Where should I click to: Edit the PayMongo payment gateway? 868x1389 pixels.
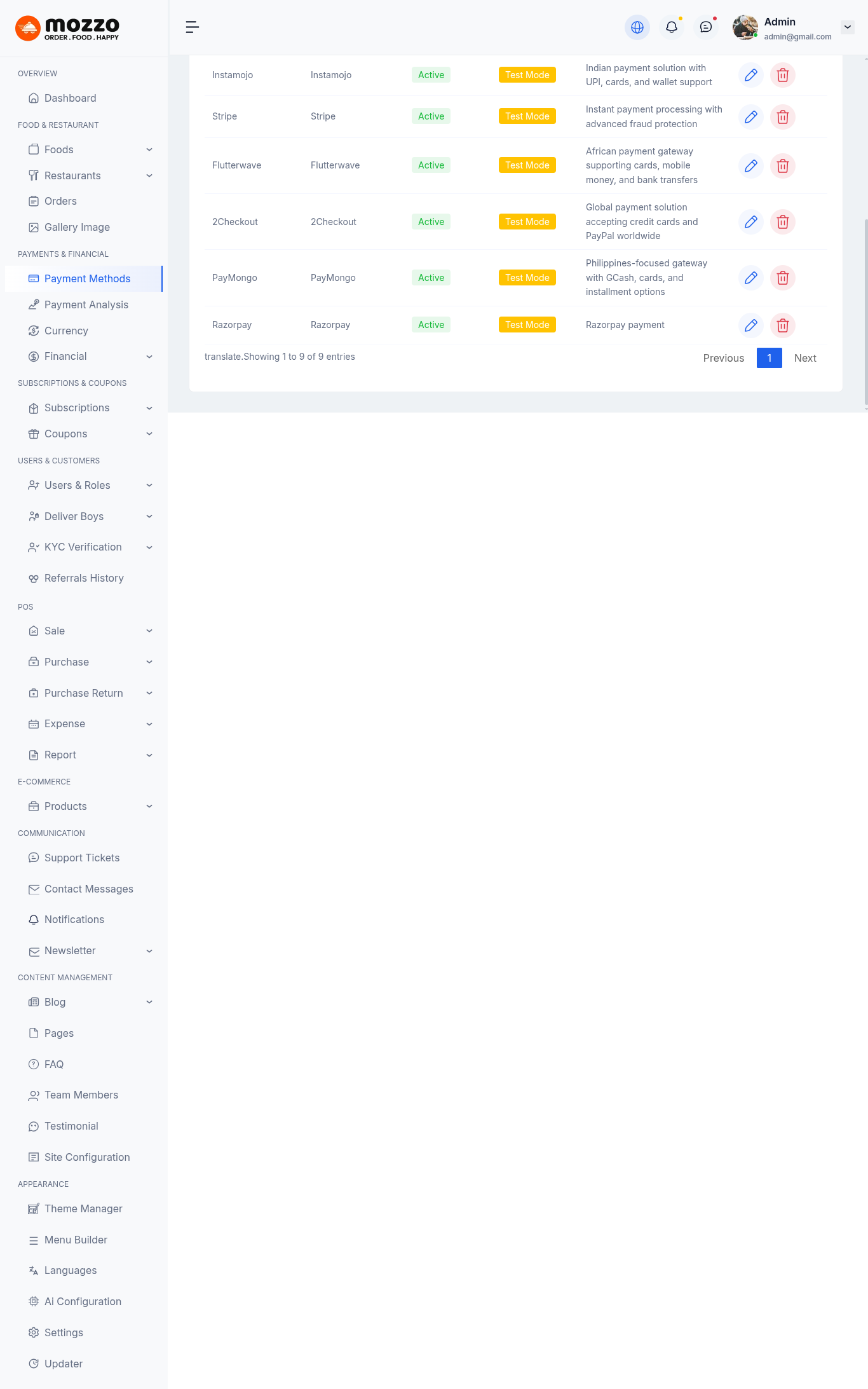(x=750, y=278)
